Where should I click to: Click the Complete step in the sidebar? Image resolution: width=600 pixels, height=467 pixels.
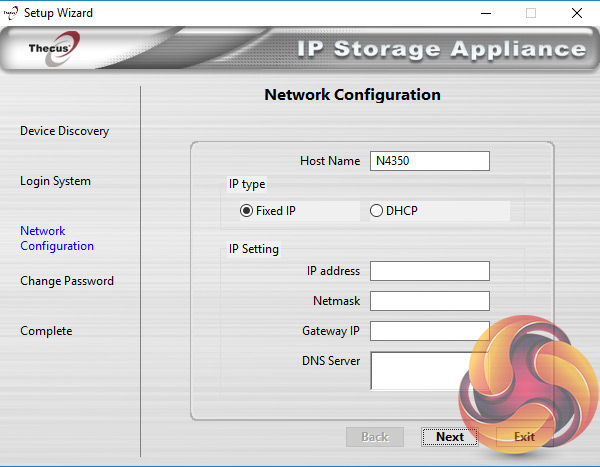click(x=46, y=331)
